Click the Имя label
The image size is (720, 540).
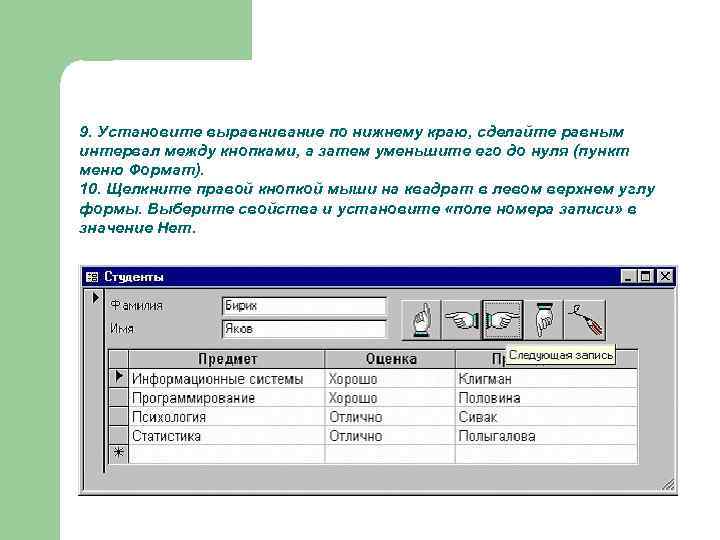tap(122, 329)
